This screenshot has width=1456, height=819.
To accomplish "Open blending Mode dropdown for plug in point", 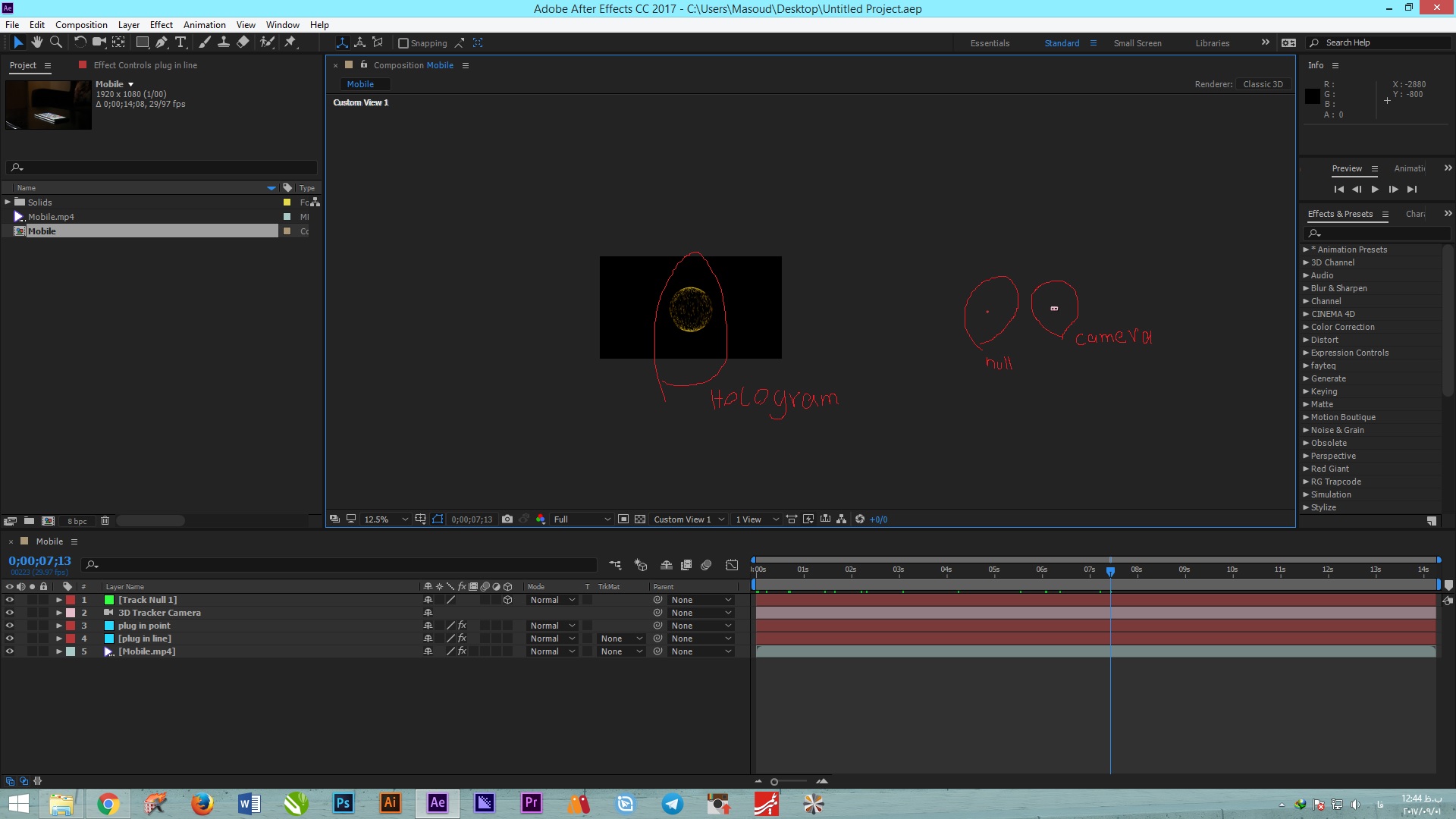I will coord(552,626).
